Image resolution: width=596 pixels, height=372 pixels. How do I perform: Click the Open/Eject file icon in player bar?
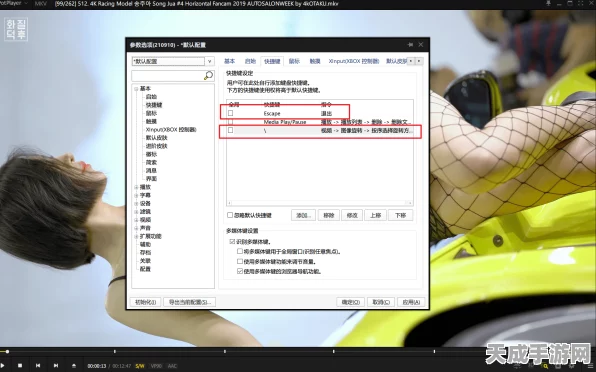[74, 366]
